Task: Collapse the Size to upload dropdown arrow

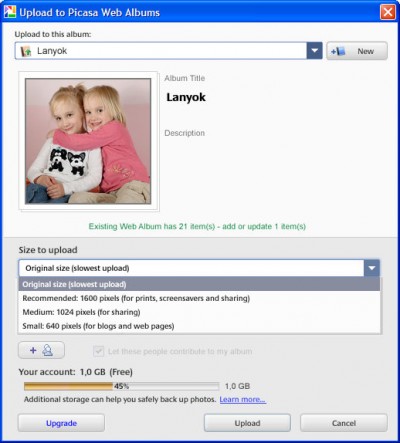Action: 372,268
